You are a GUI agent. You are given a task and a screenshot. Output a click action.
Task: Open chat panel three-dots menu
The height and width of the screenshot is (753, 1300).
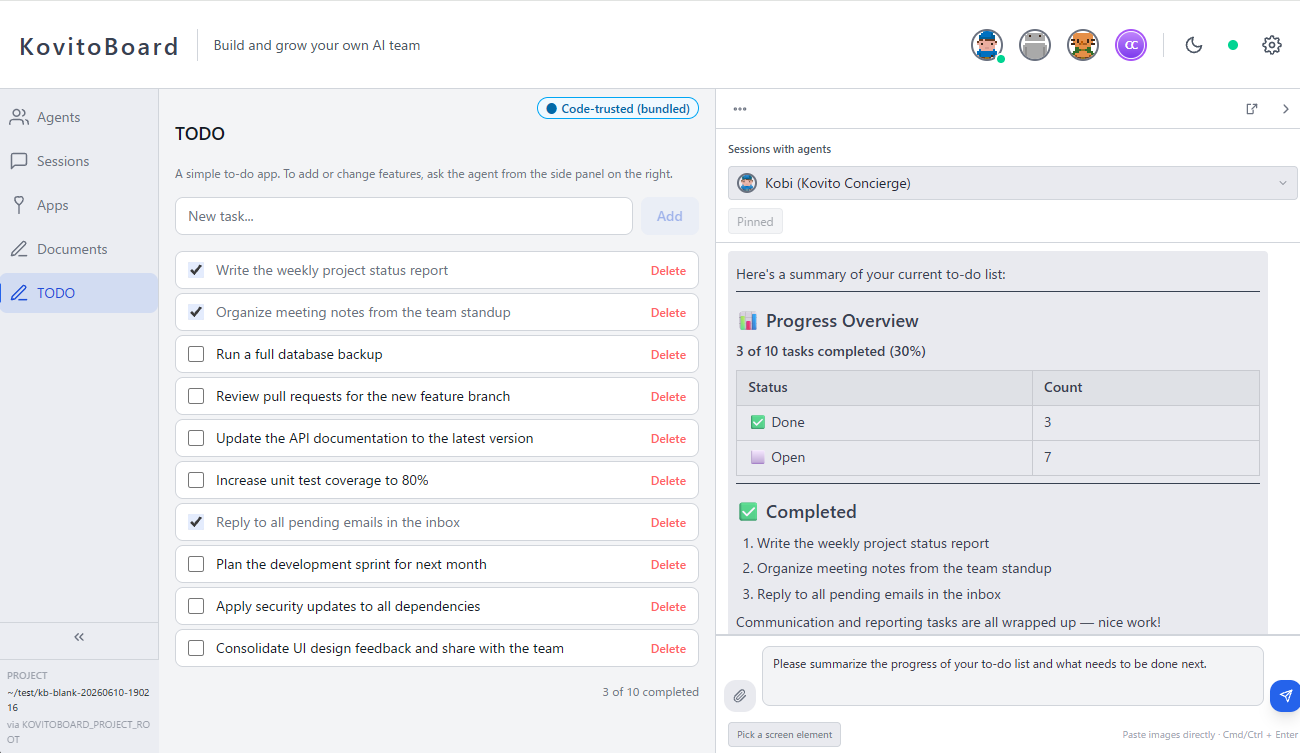(x=740, y=109)
